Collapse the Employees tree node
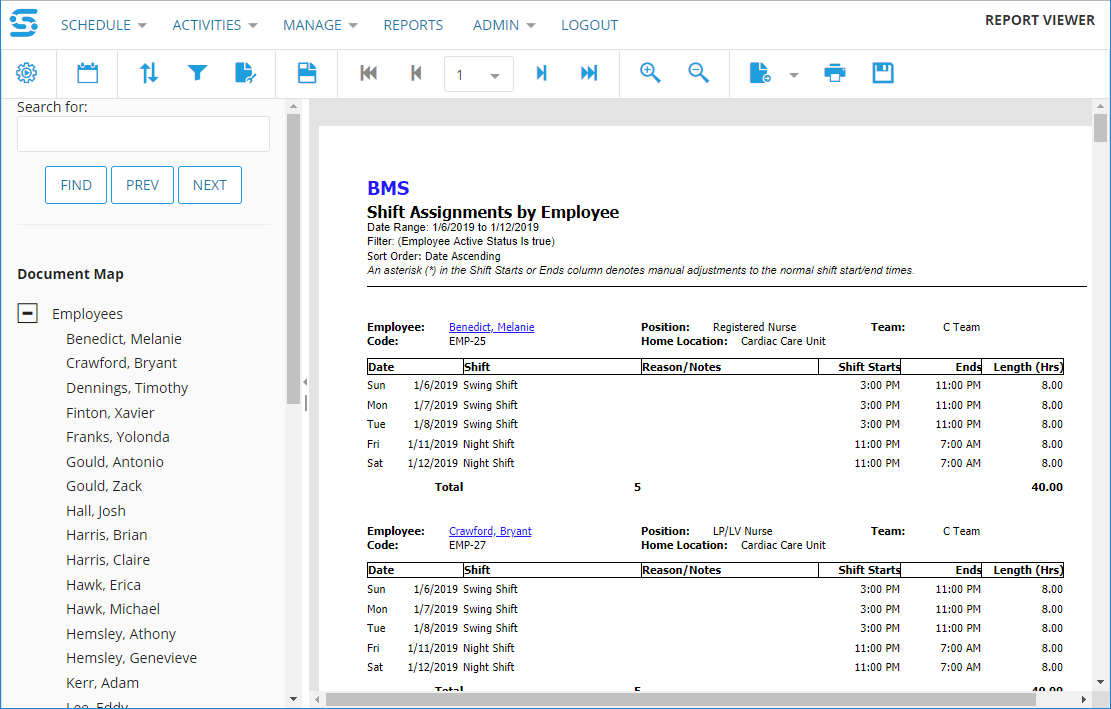Viewport: 1111px width, 709px height. (x=28, y=314)
